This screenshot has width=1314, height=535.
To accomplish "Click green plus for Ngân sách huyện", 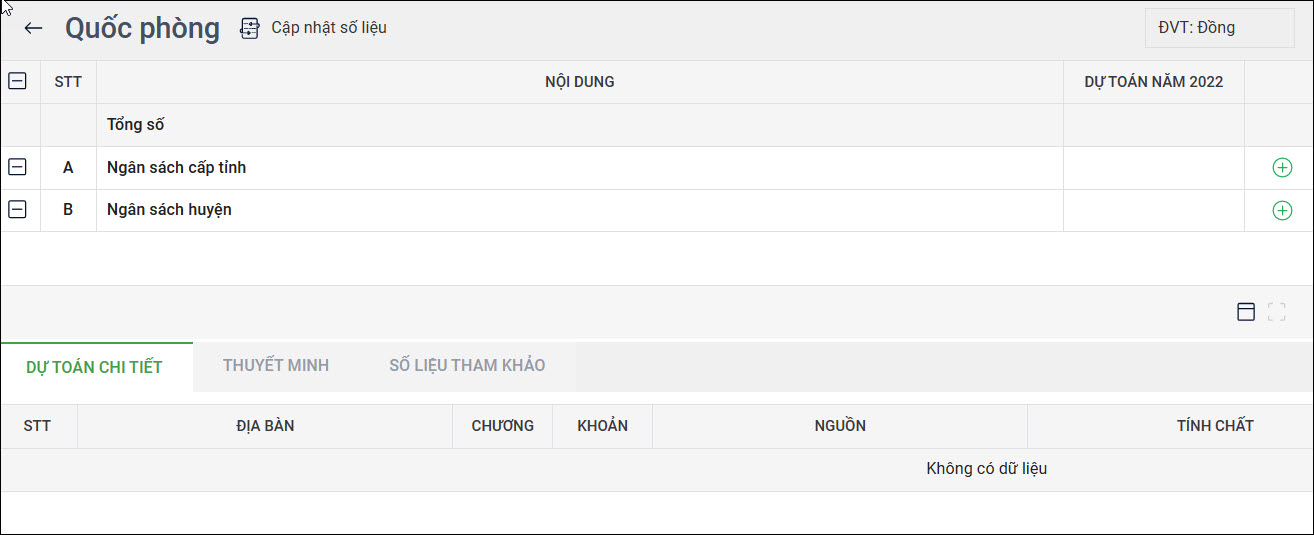I will click(x=1281, y=210).
